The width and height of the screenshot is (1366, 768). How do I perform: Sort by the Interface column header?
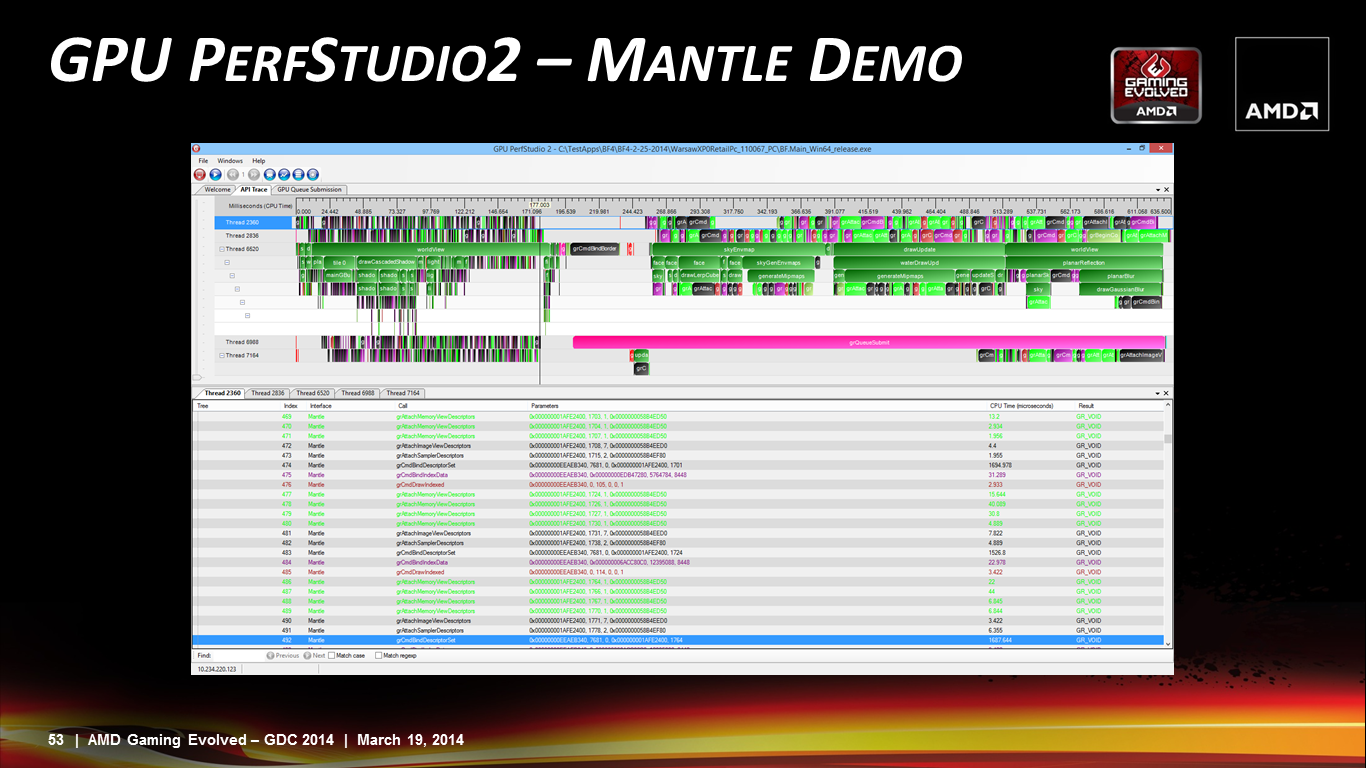click(320, 406)
